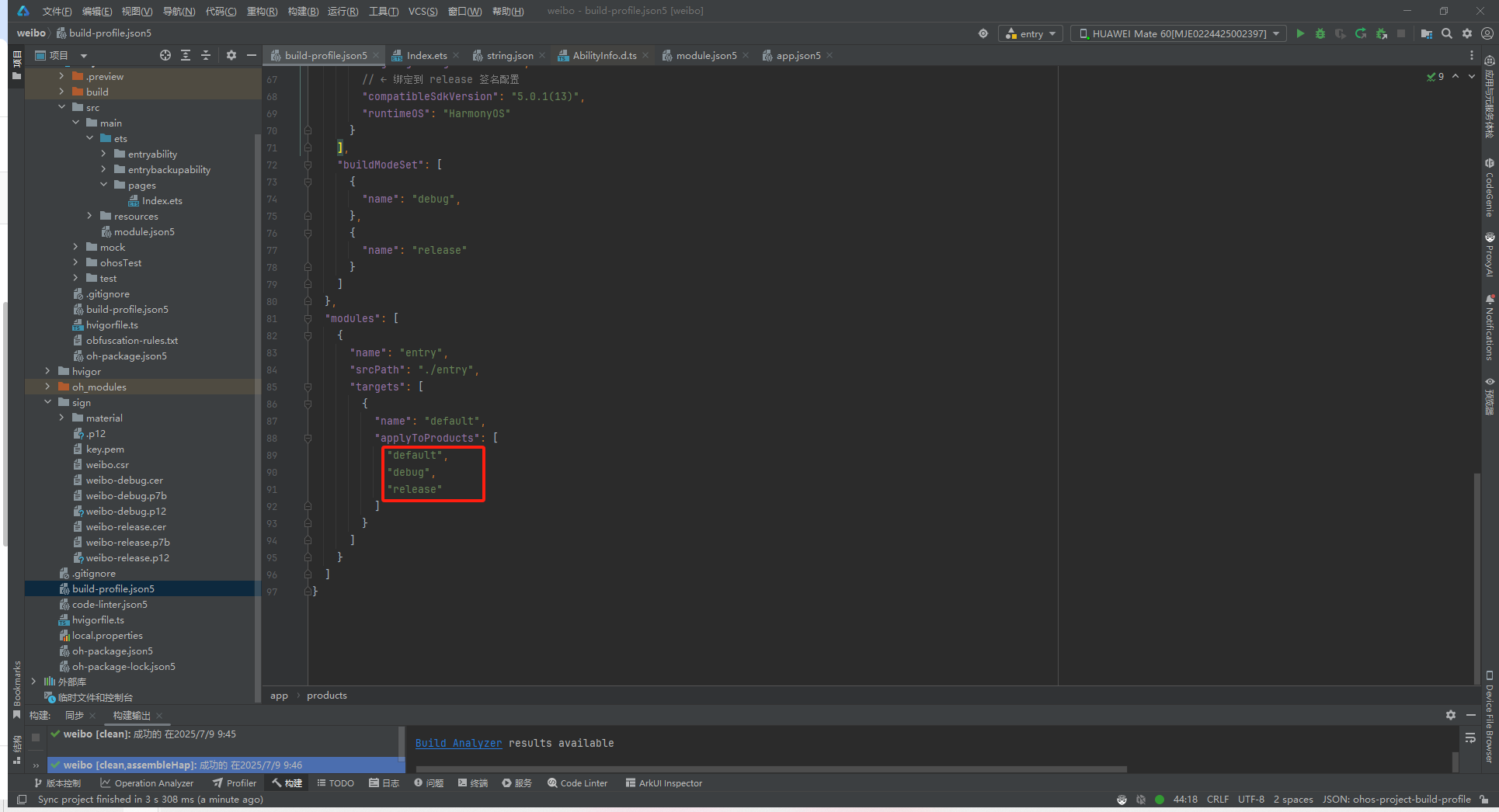Switch to Index.ets editor tab

click(x=426, y=56)
